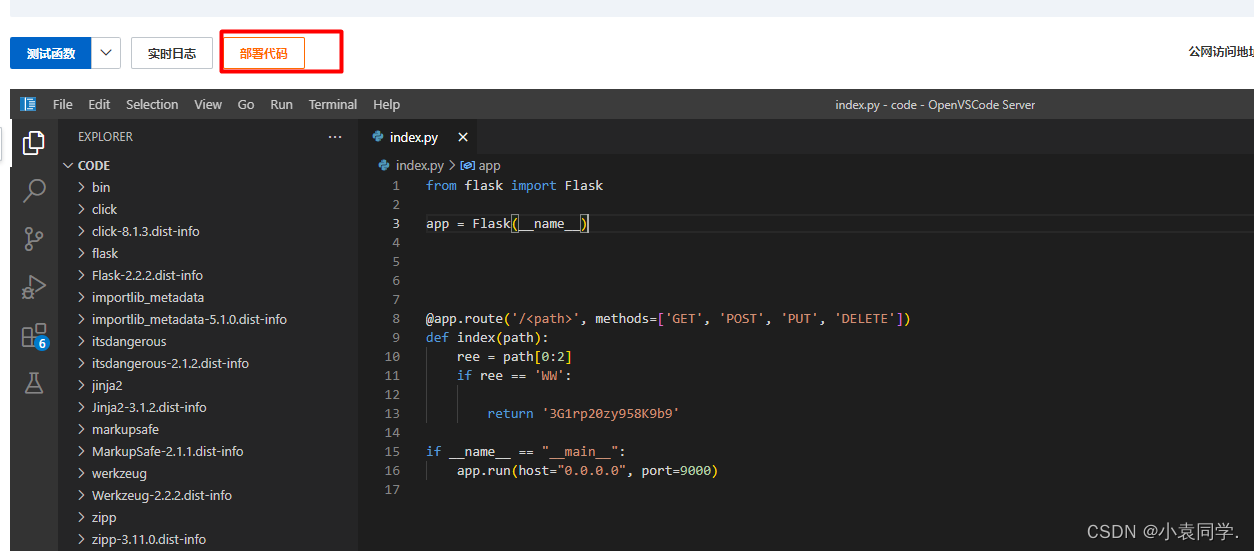This screenshot has height=551, width=1254.
Task: Place cursor on 'from flask import Flask' line
Action: pos(514,185)
